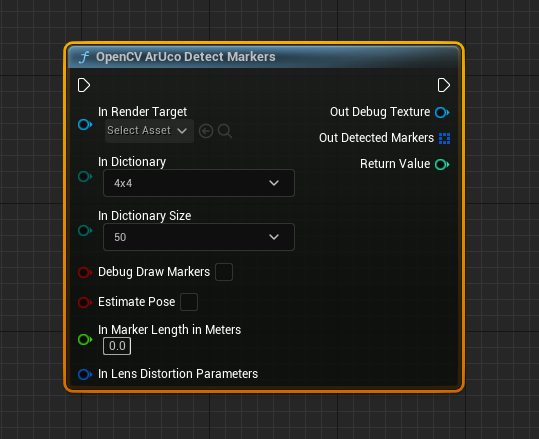The image size is (539, 439).
Task: Click the Out Detected Markers label
Action: 376,138
